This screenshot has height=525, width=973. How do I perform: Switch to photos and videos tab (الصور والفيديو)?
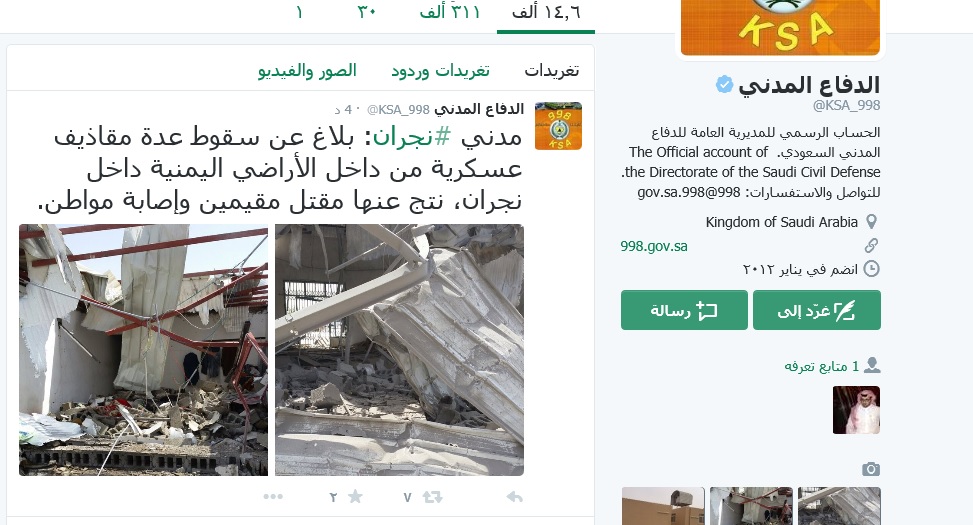click(x=307, y=71)
